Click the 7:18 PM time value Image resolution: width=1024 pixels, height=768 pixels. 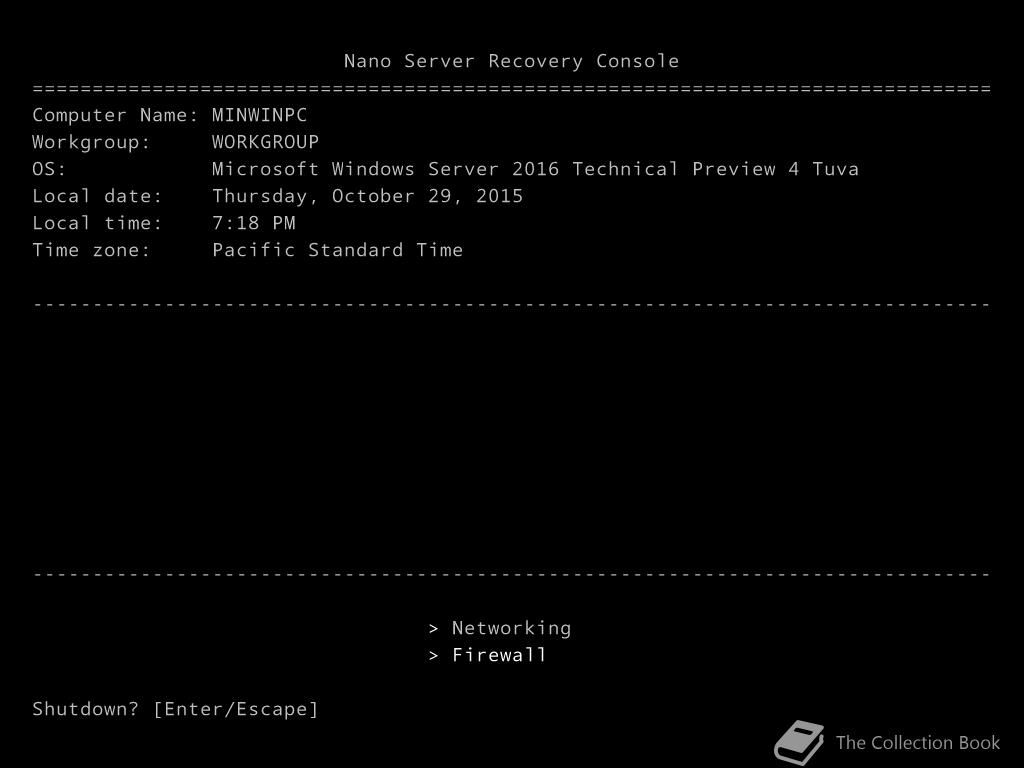coord(253,223)
